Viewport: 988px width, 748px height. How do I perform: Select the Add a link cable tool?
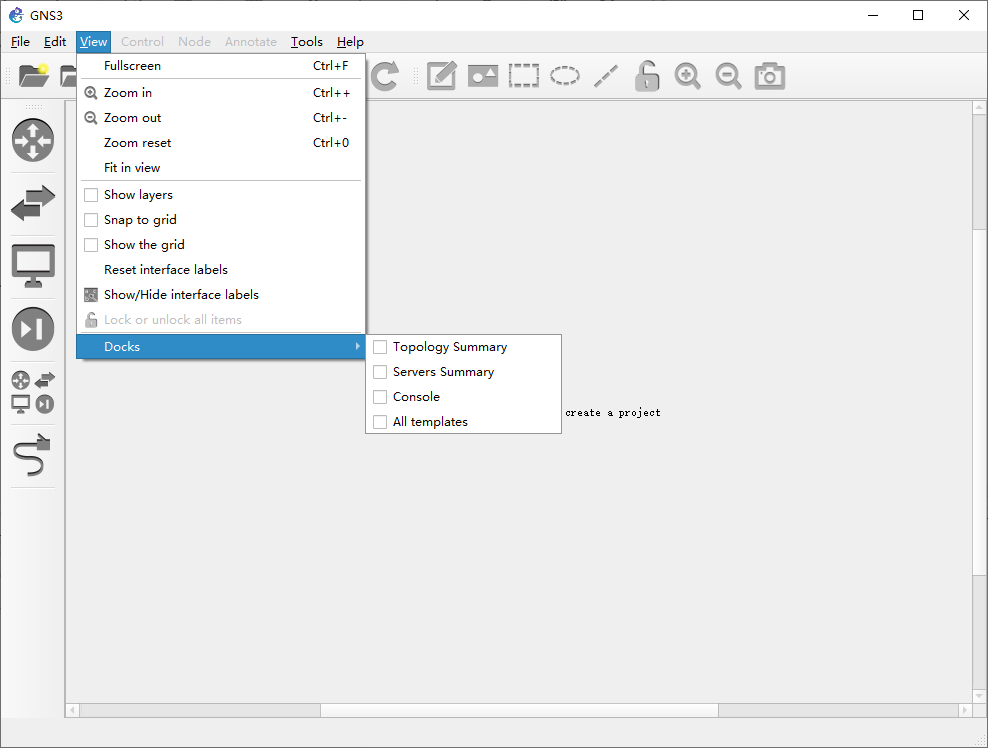click(x=32, y=454)
